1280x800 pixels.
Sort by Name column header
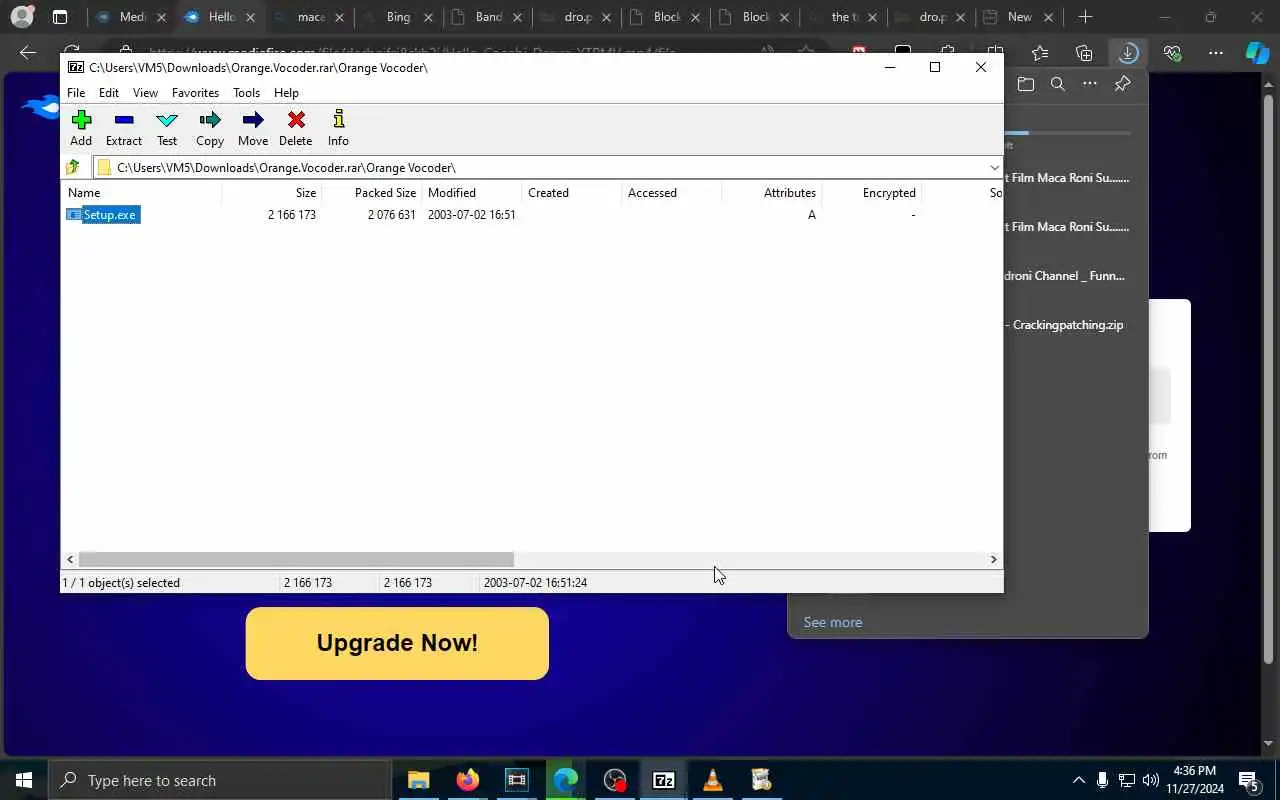point(142,193)
